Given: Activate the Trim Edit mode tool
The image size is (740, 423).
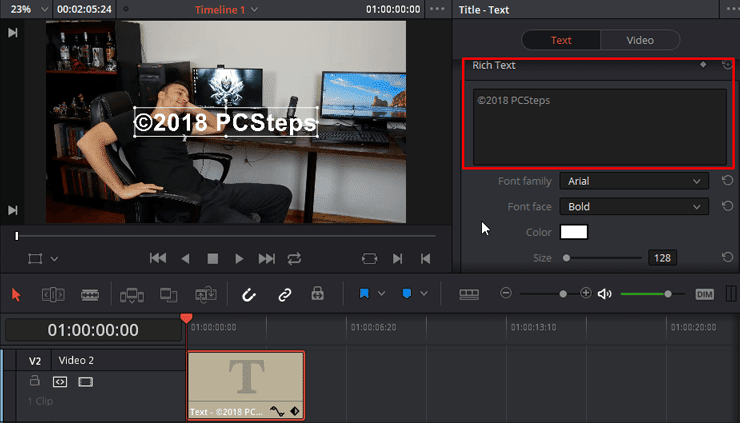Looking at the screenshot, I should pos(53,295).
